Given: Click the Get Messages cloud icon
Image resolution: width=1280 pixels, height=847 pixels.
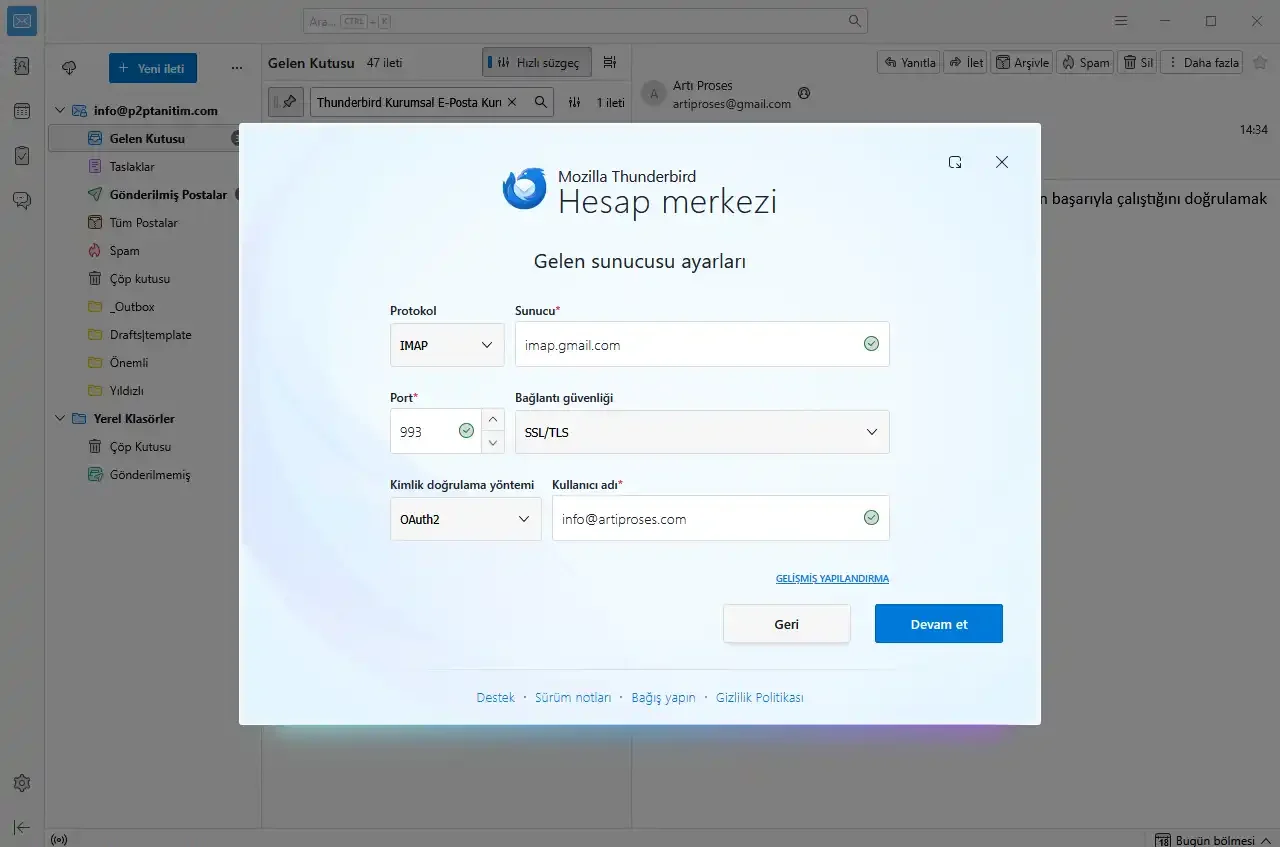Looking at the screenshot, I should point(69,68).
